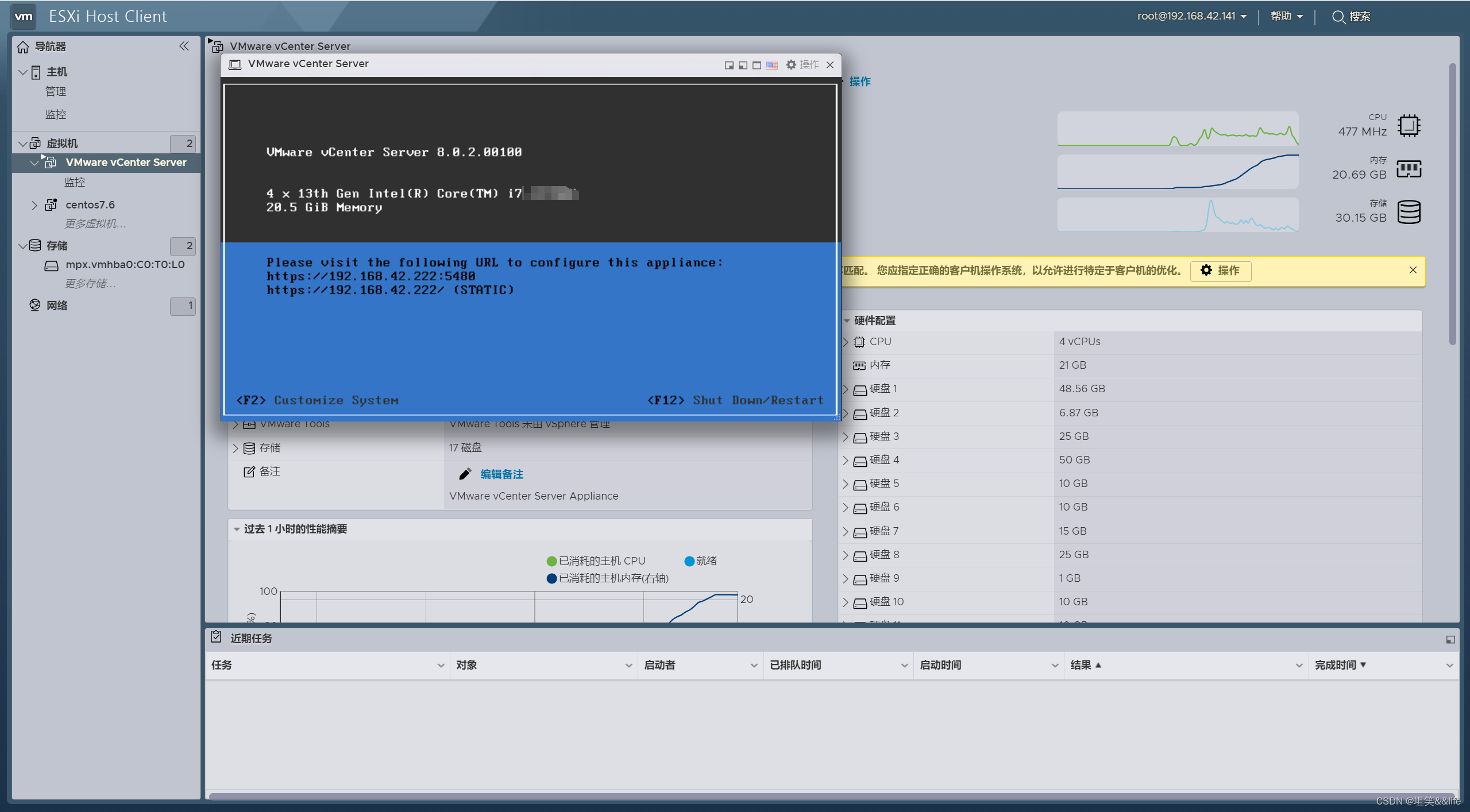The height and width of the screenshot is (812, 1470).
Task: Open console gear 操作 menu
Action: point(803,64)
